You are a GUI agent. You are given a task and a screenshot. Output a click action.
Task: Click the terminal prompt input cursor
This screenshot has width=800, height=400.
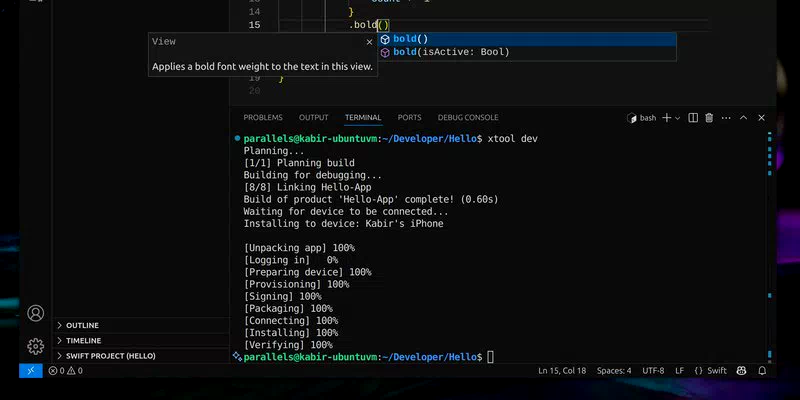click(x=490, y=357)
